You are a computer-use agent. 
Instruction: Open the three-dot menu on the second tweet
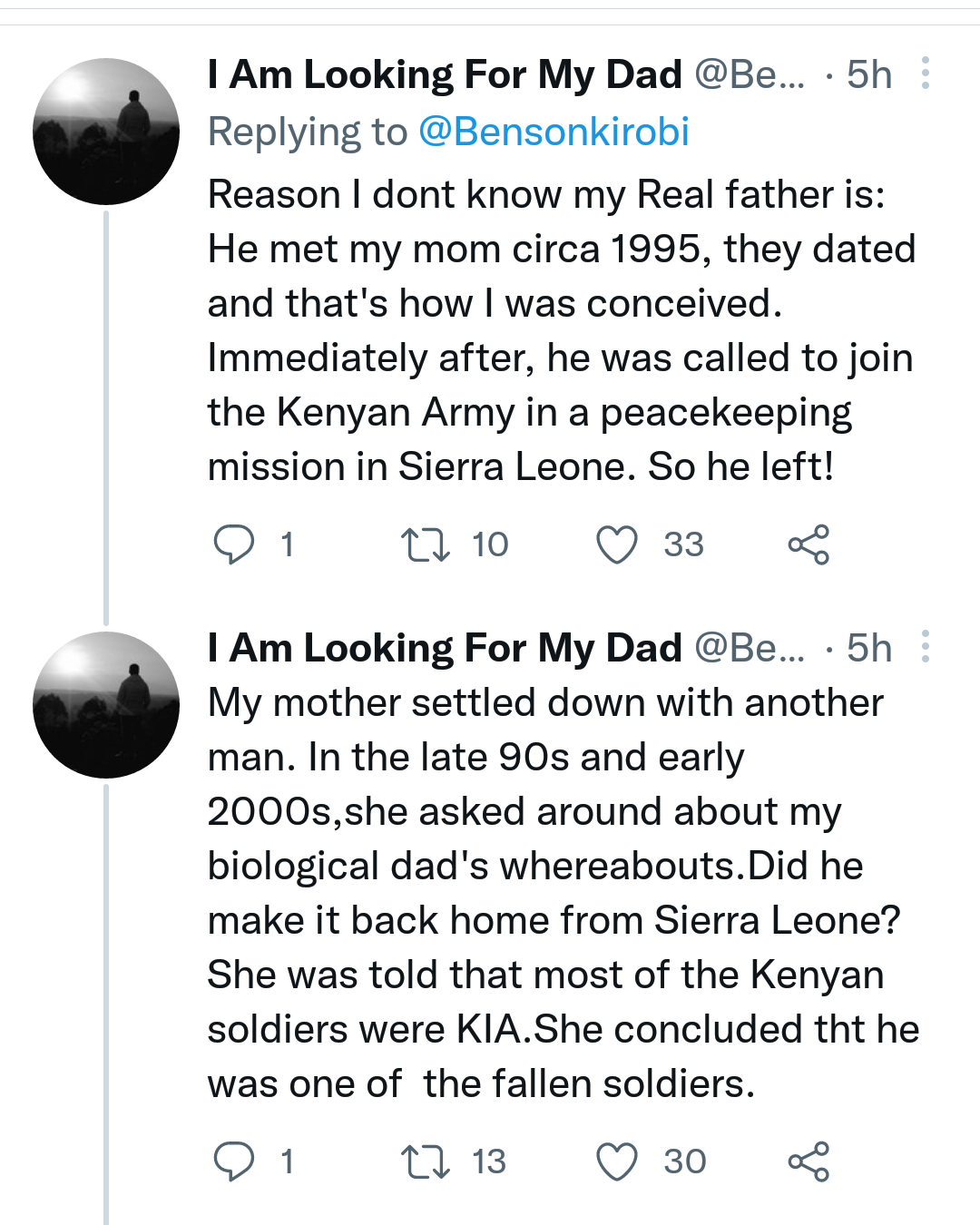(926, 647)
